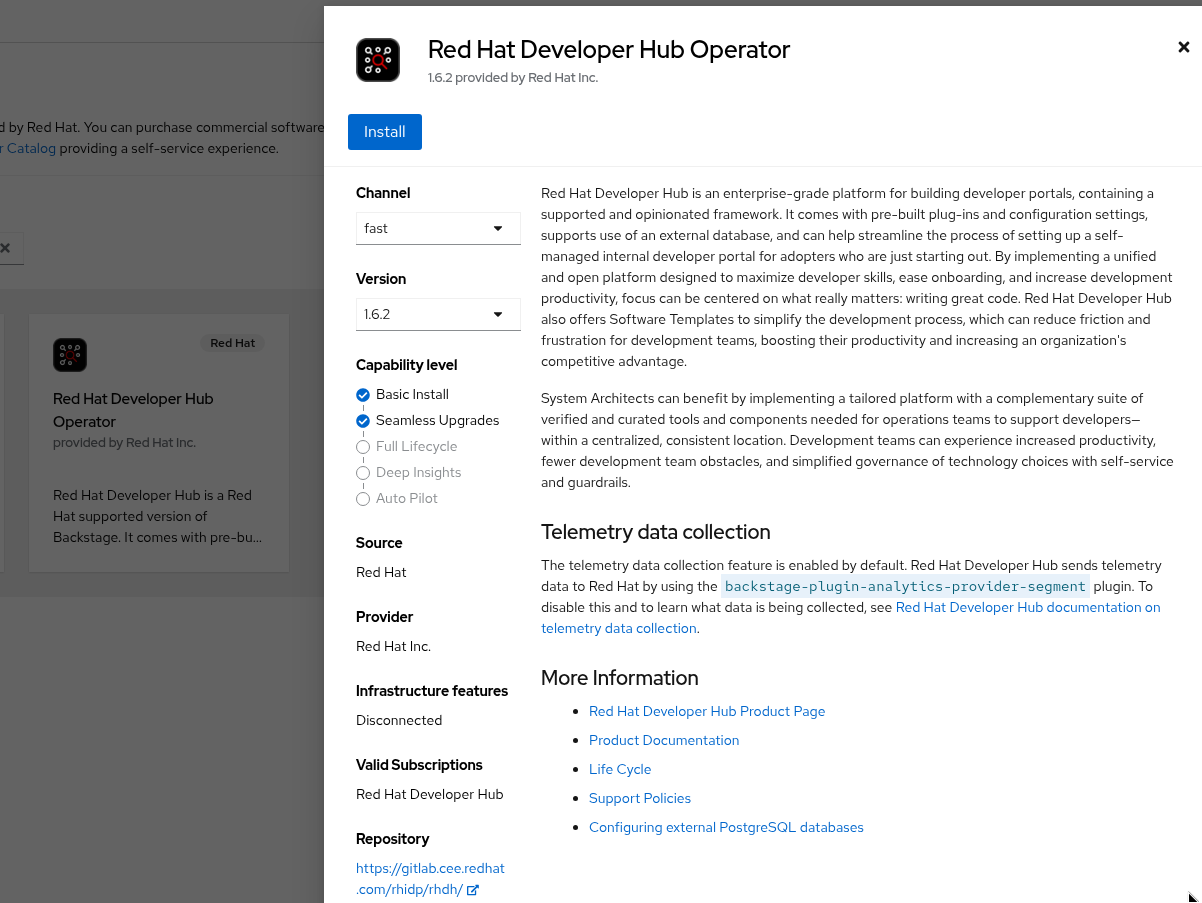
Task: Open the gitlab.cee.redhat.com repository link
Action: click(430, 879)
